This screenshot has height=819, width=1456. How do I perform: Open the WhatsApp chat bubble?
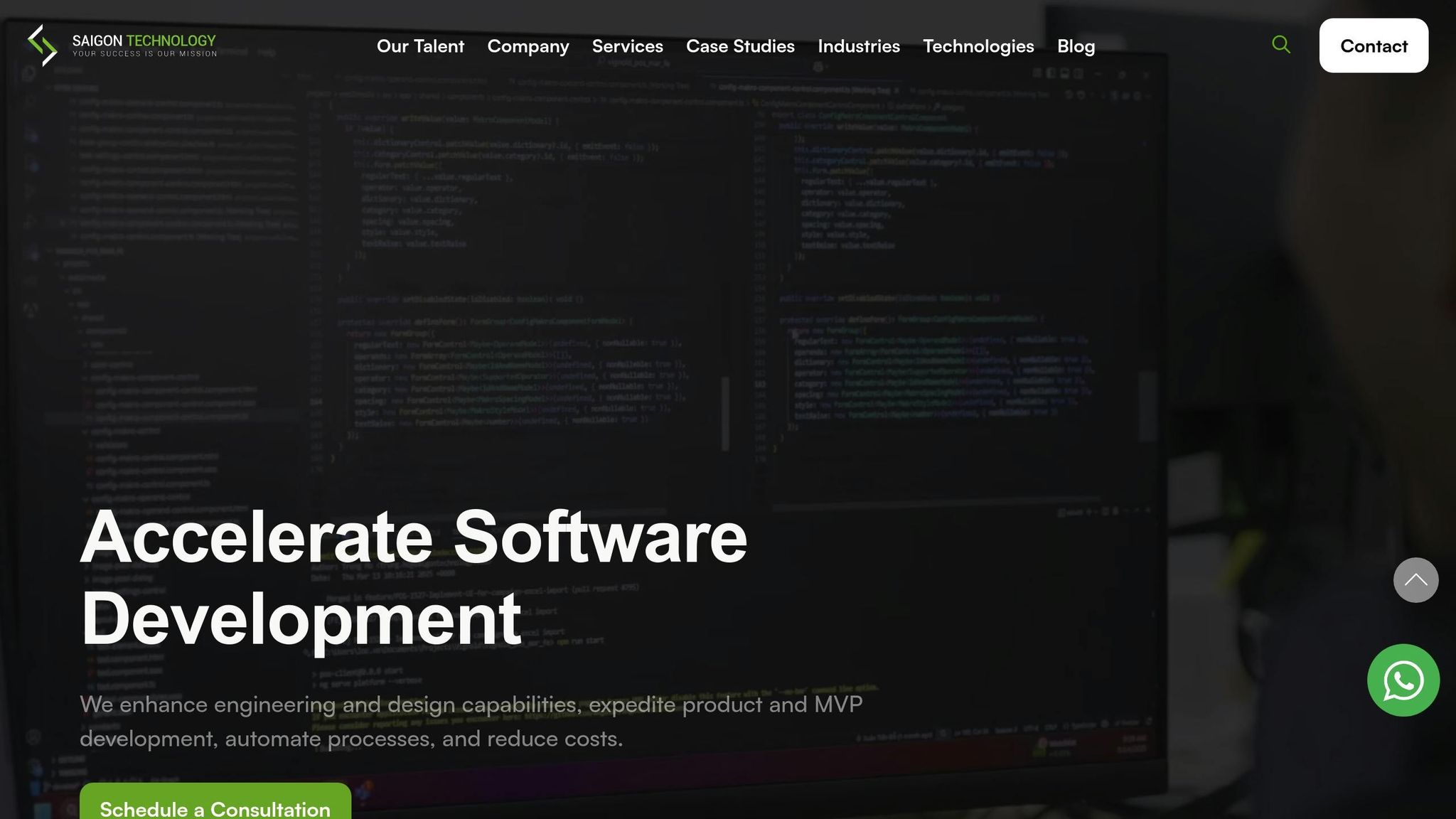click(x=1403, y=680)
